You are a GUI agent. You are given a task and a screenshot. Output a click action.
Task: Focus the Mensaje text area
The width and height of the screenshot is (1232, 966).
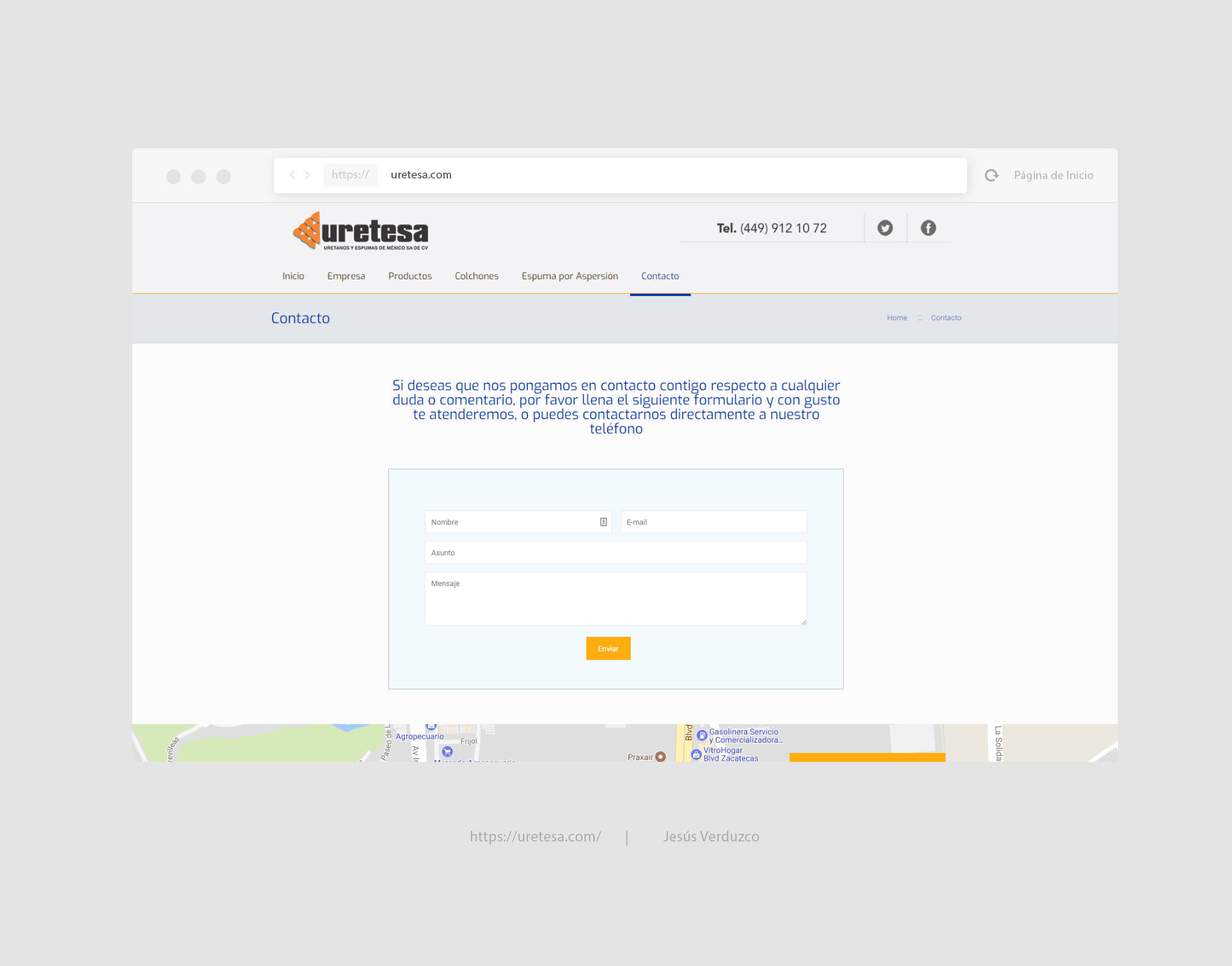pyautogui.click(x=616, y=599)
